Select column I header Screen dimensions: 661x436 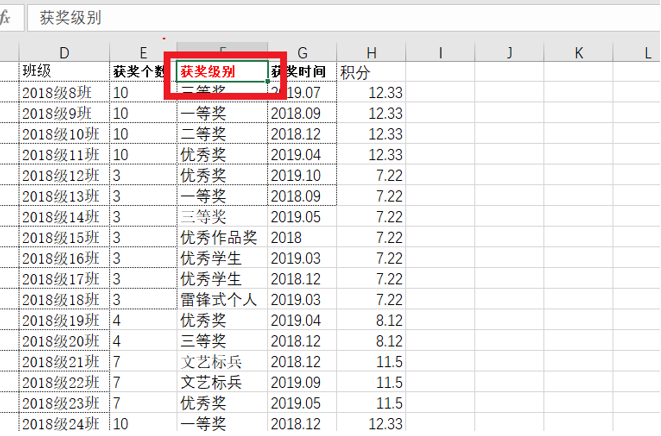440,53
